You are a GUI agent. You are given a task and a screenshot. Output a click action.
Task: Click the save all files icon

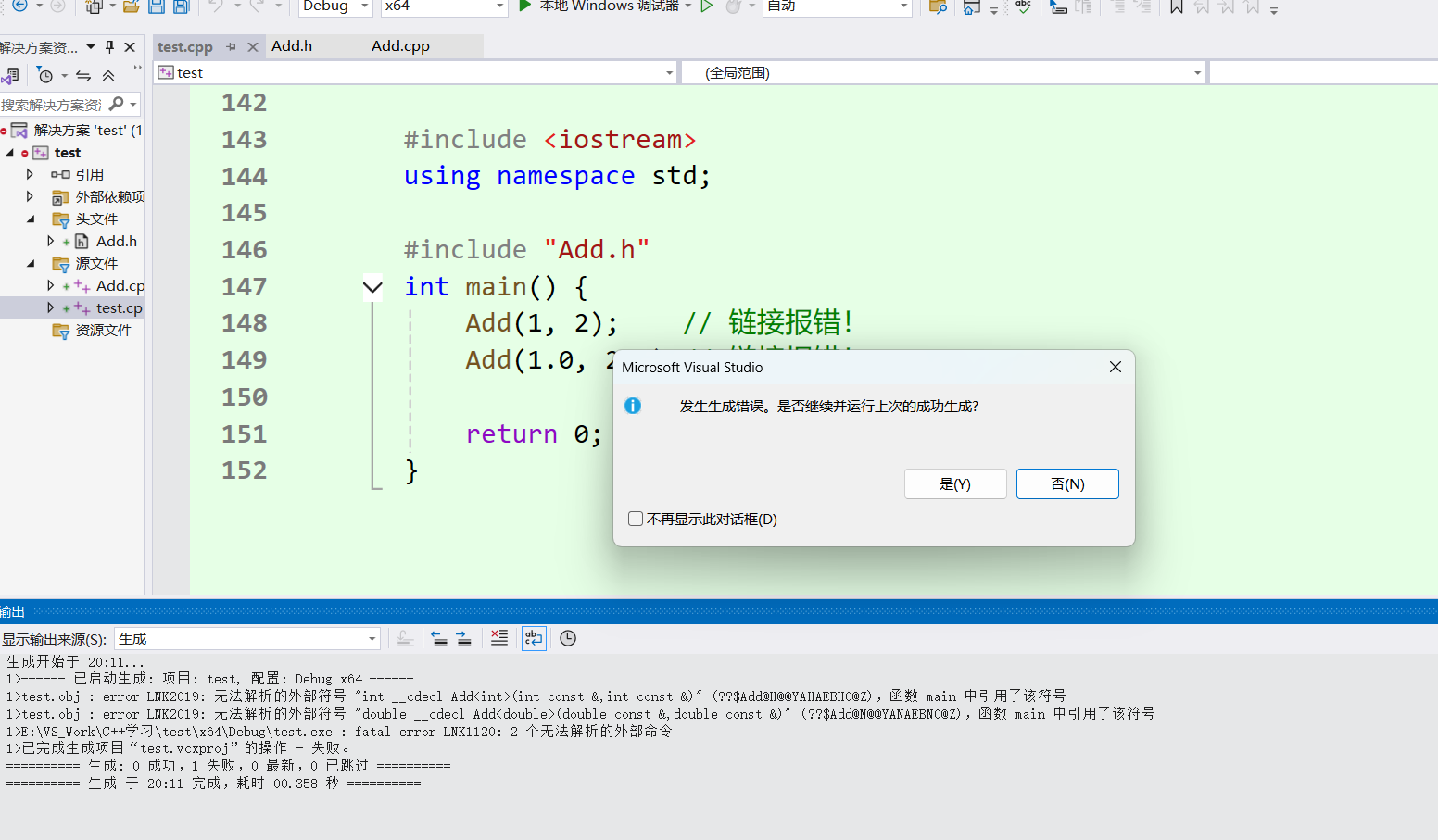tap(182, 6)
